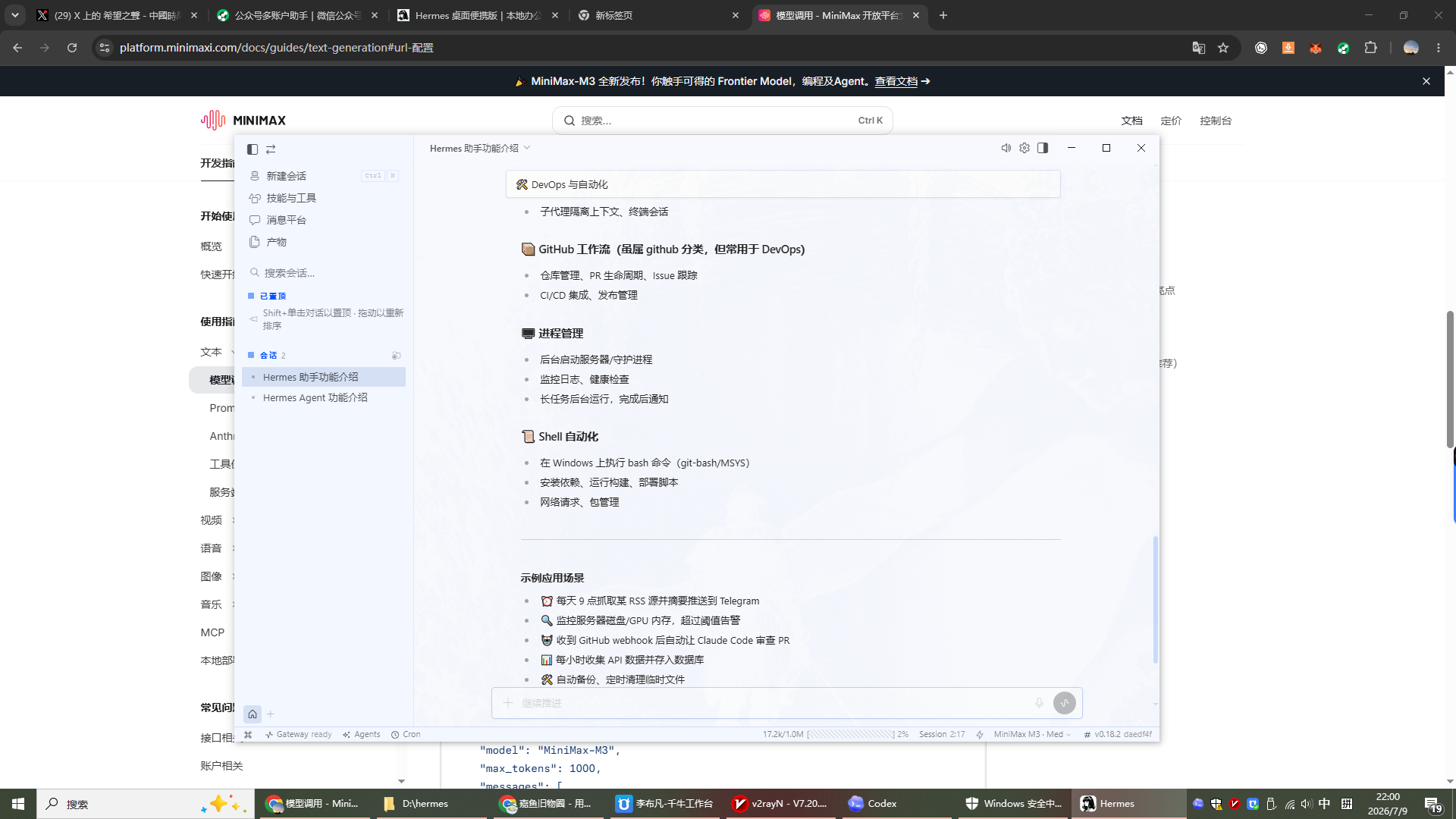The height and width of the screenshot is (819, 1456).
Task: Click Gateway ready status indicator
Action: tap(299, 734)
